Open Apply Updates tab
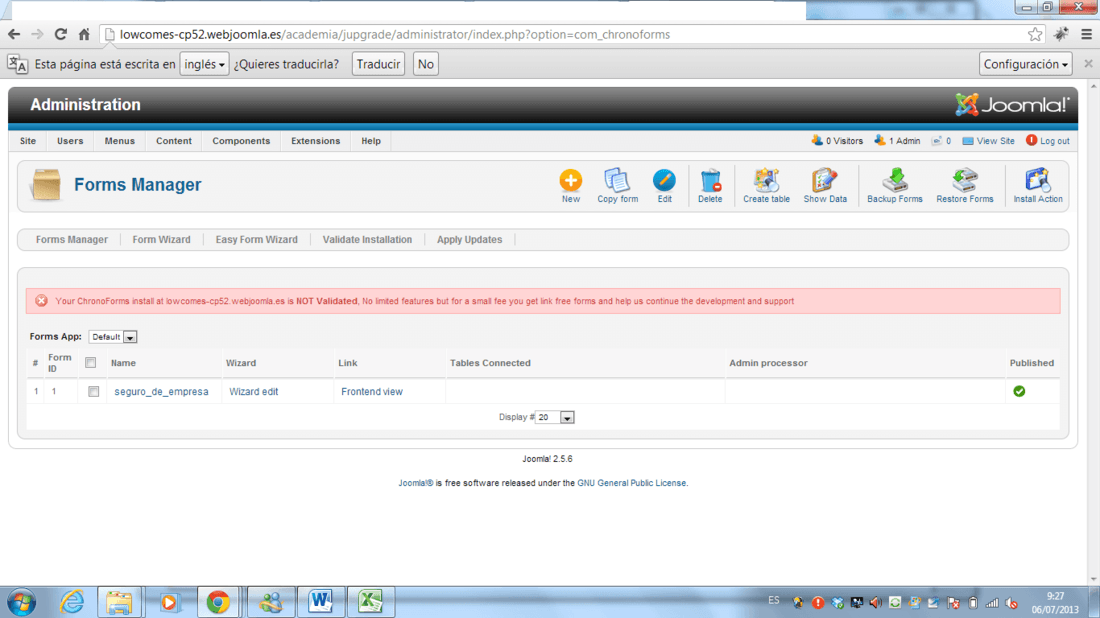This screenshot has height=618, width=1100. [x=469, y=240]
